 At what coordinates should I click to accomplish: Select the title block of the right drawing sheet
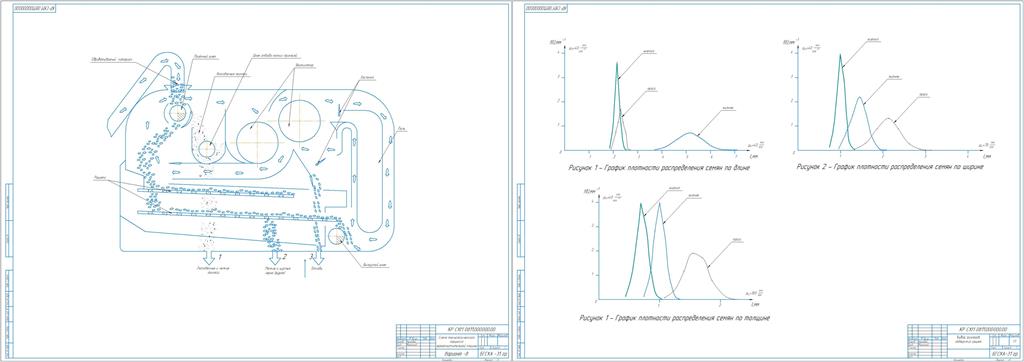coord(963,340)
